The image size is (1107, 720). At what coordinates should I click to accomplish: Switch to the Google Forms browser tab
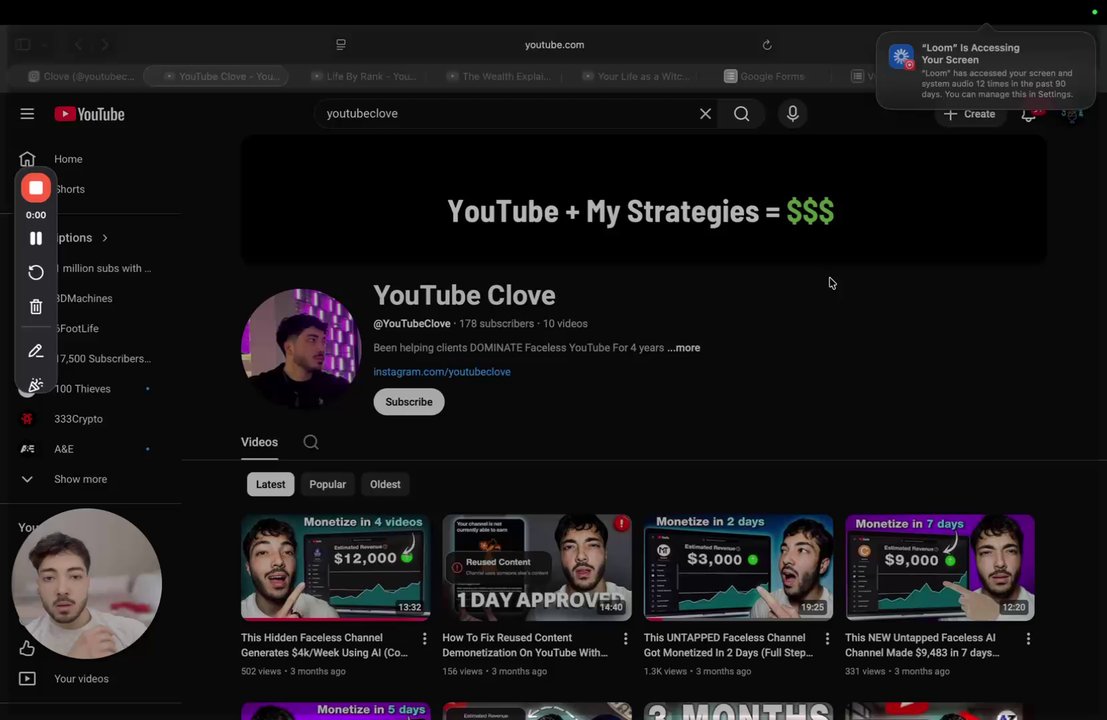point(765,76)
